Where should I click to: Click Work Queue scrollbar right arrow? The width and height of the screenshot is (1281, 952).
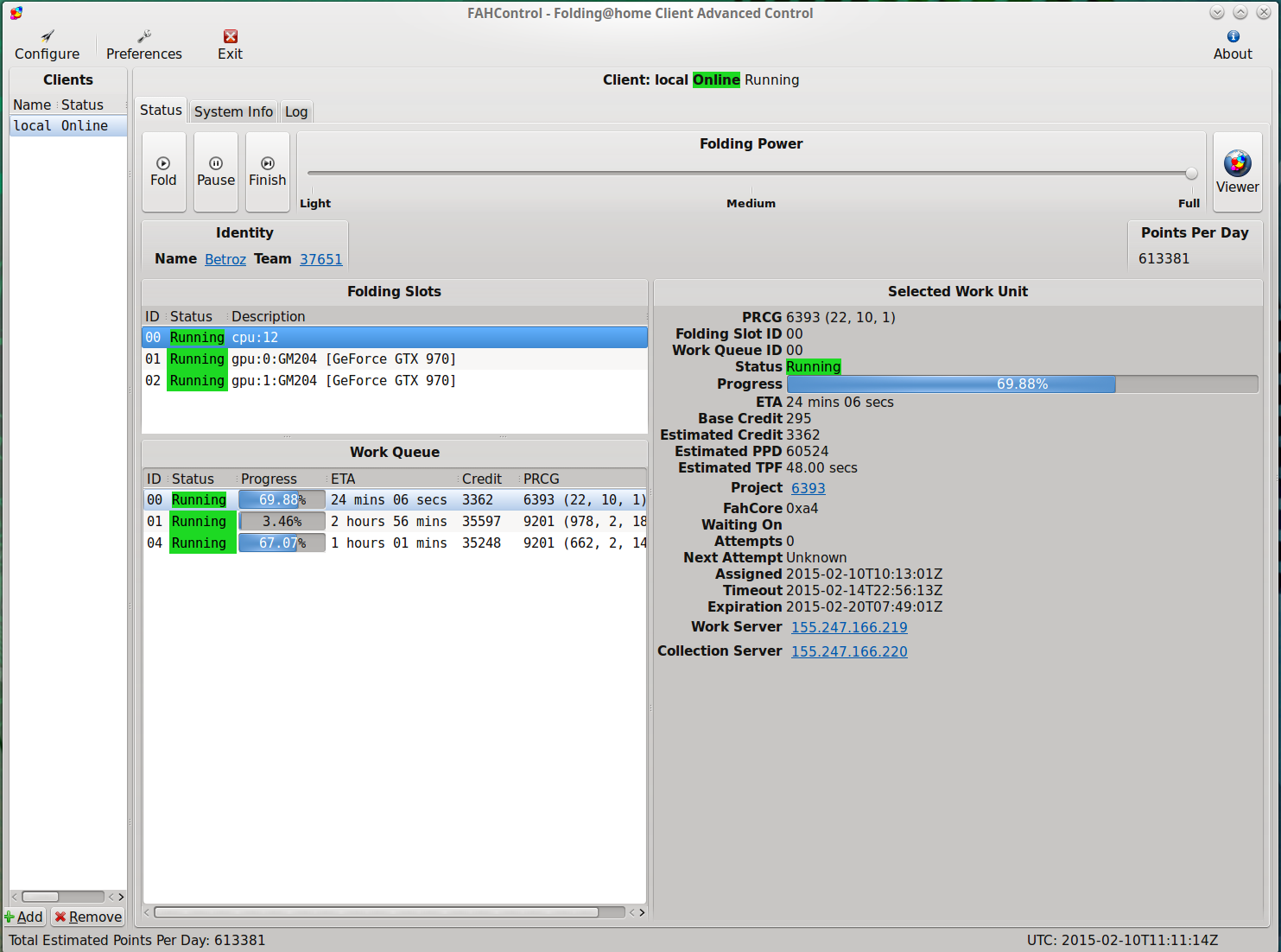click(641, 912)
